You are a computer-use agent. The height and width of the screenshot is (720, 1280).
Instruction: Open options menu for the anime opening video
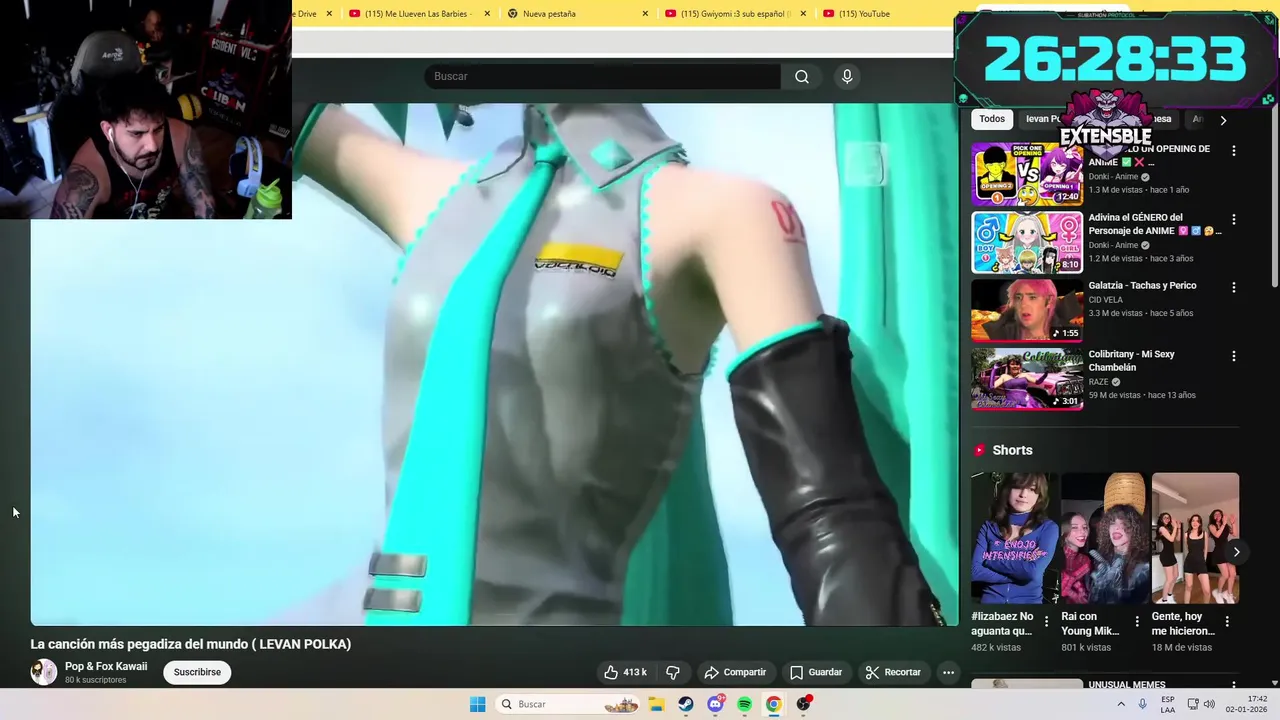coord(1233,150)
